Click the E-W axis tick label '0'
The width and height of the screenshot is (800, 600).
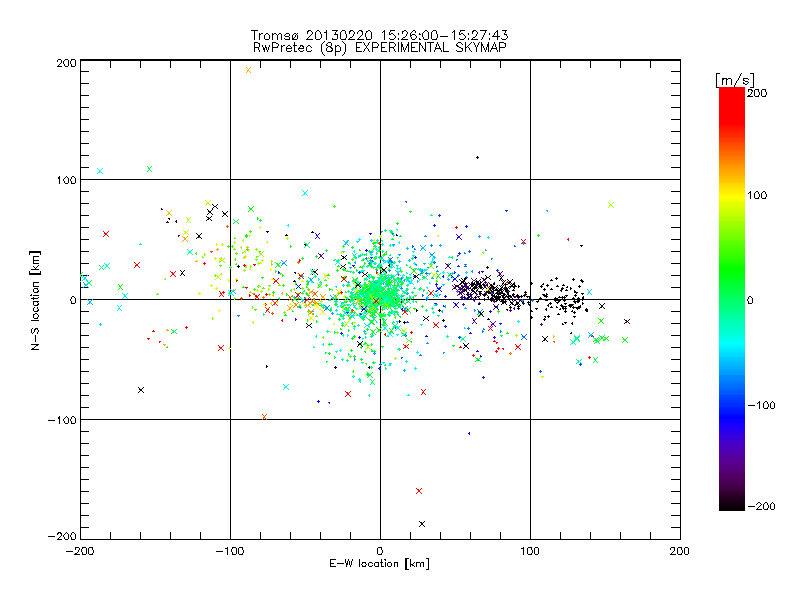tap(380, 551)
